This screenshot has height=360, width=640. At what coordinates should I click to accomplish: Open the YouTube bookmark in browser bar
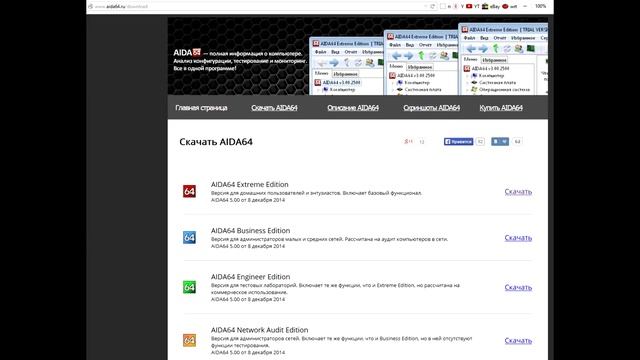coord(472,6)
